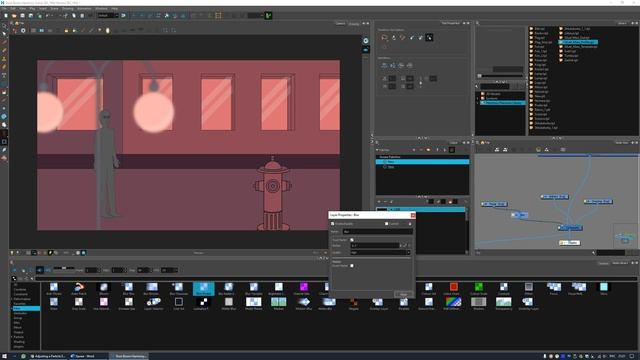Screen dimensions: 640x360
Task: Click the Save icon in the top toolbar
Action: 22,16
